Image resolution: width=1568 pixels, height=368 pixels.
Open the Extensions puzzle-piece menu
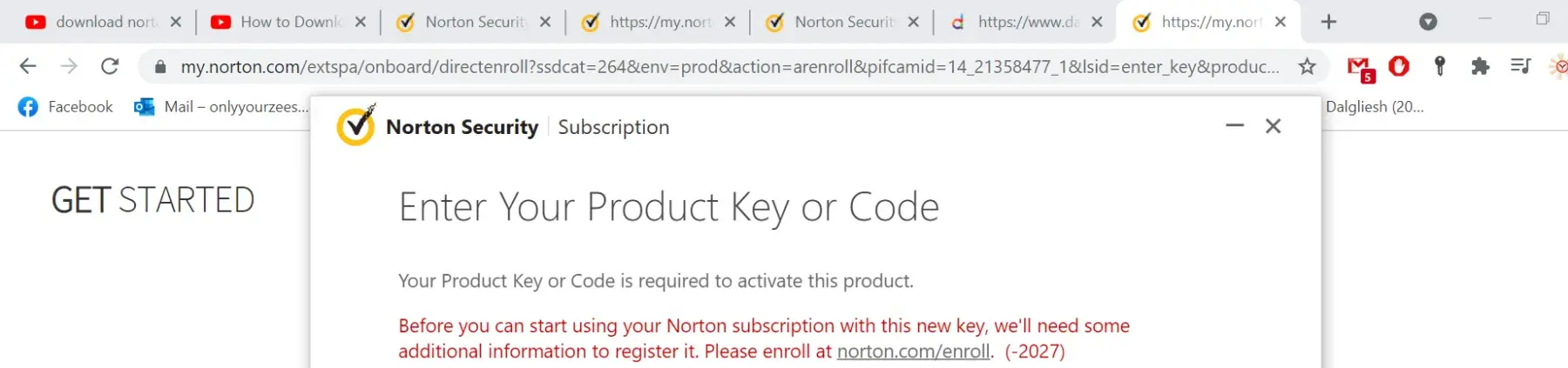point(1480,66)
